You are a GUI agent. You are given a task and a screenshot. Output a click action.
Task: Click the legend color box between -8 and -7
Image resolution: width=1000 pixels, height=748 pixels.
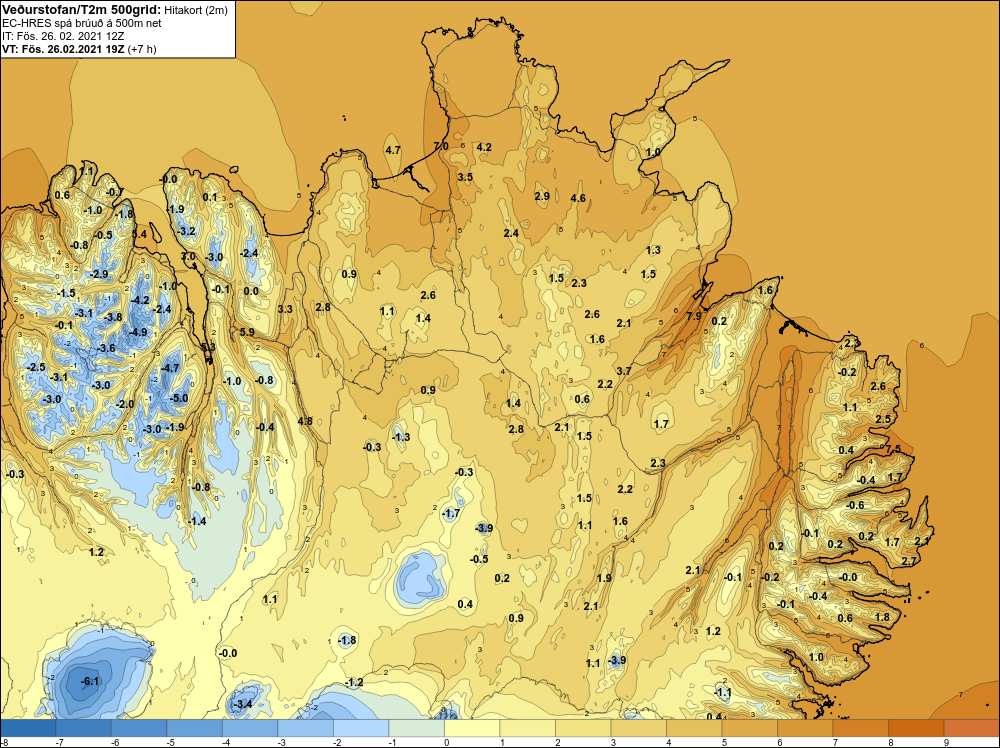click(28, 728)
